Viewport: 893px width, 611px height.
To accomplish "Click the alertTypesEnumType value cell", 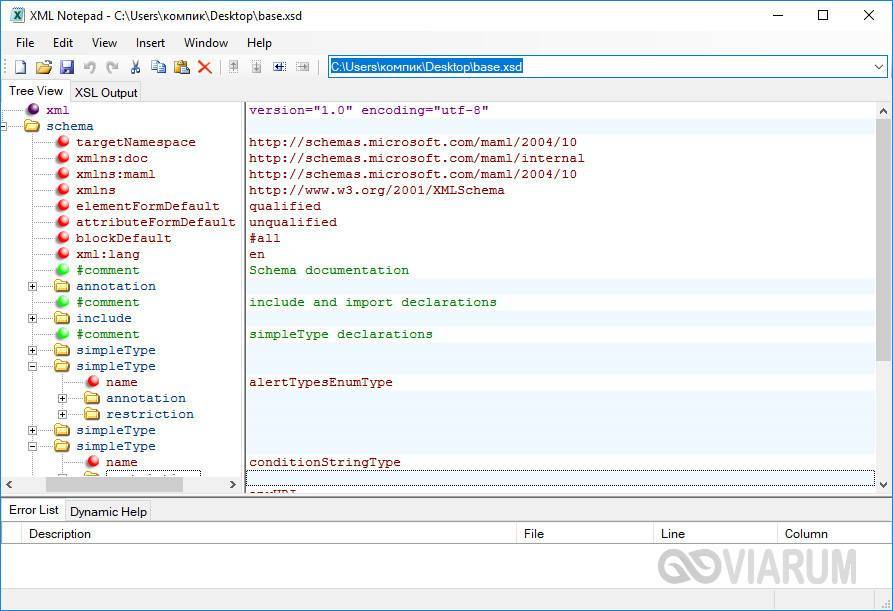I will tap(321, 382).
